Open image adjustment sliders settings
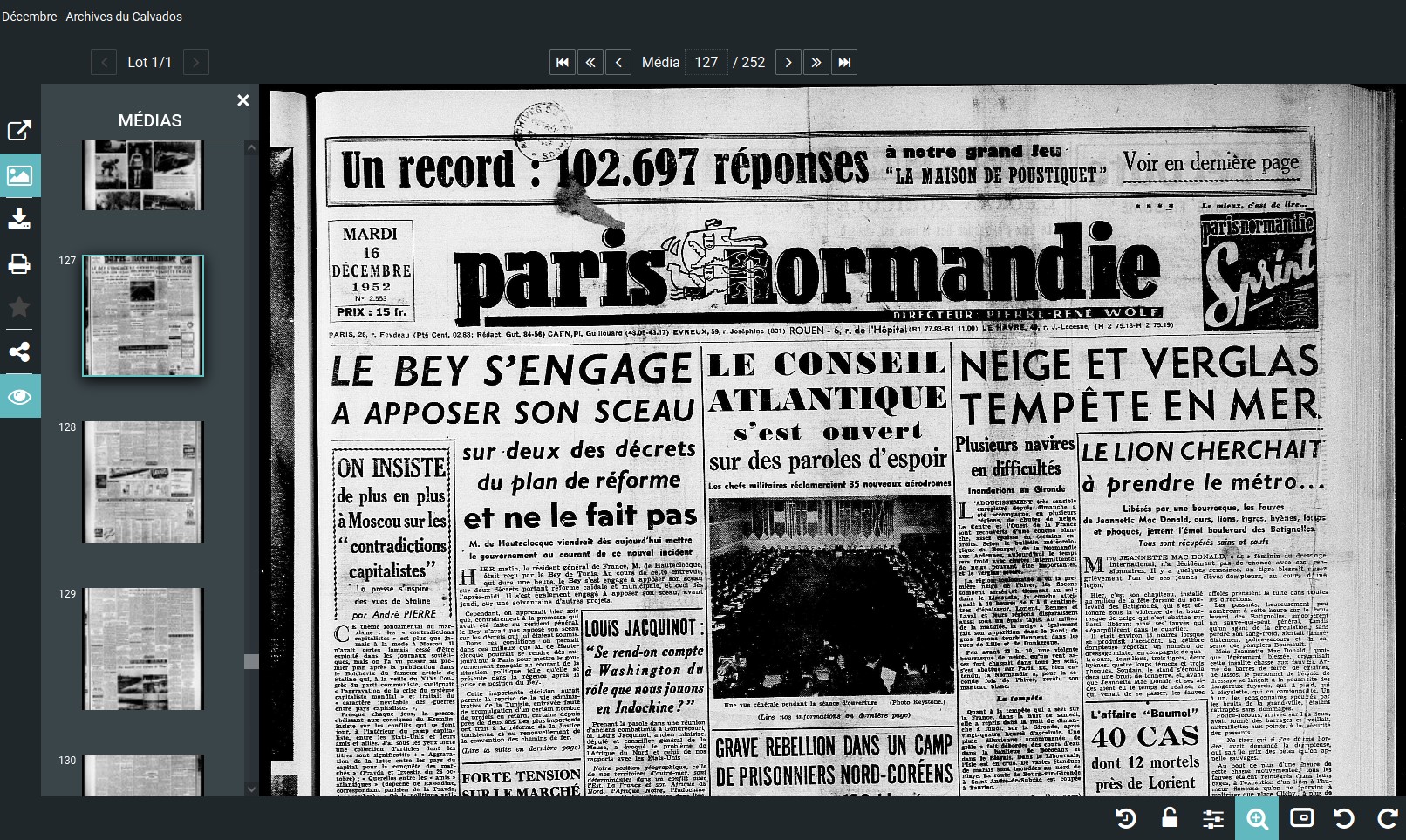This screenshot has height=840, width=1406. (1213, 818)
